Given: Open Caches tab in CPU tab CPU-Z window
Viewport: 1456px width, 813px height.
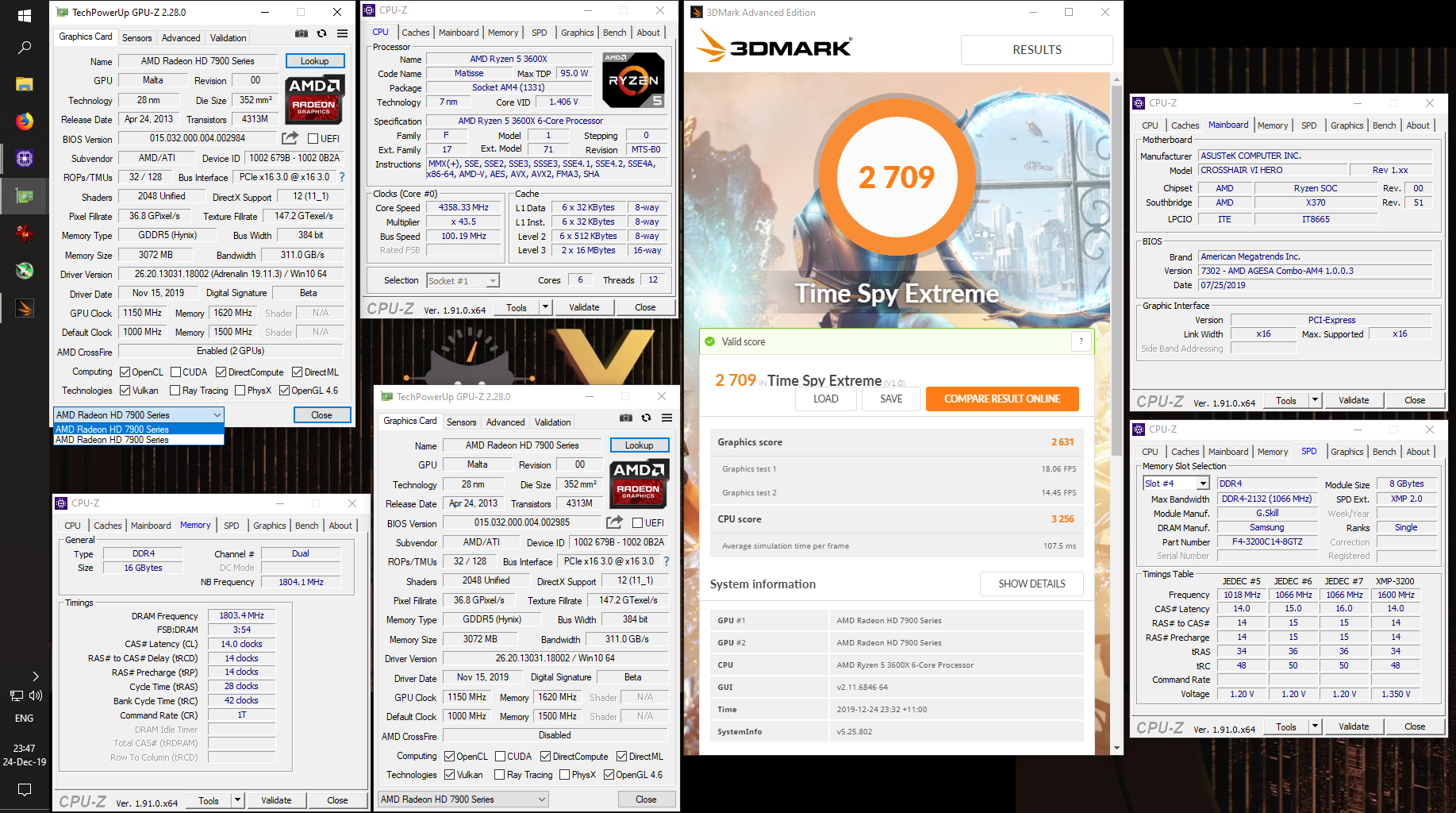Looking at the screenshot, I should point(415,33).
